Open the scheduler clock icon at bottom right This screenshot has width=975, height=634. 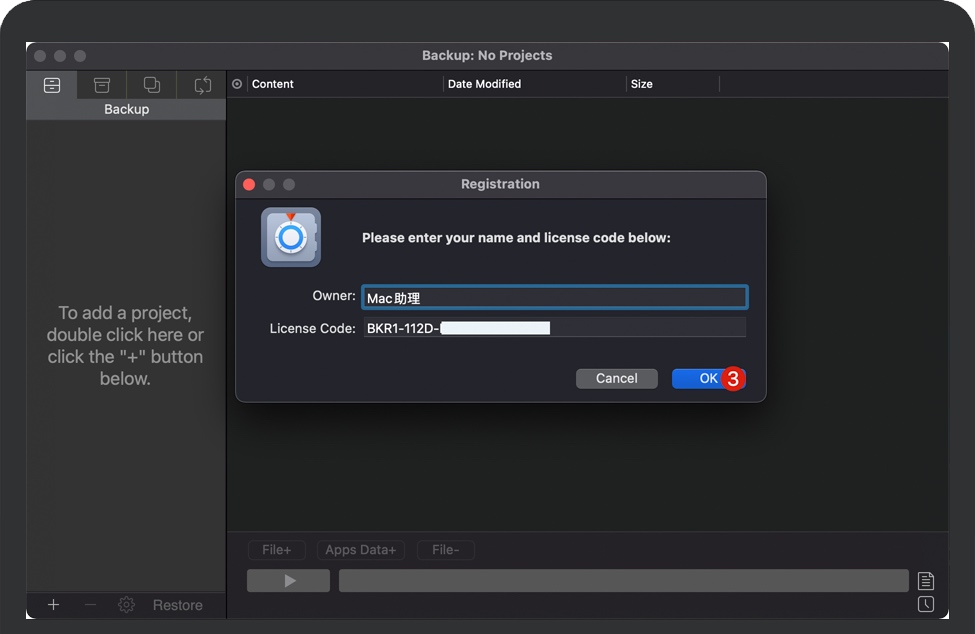926,604
